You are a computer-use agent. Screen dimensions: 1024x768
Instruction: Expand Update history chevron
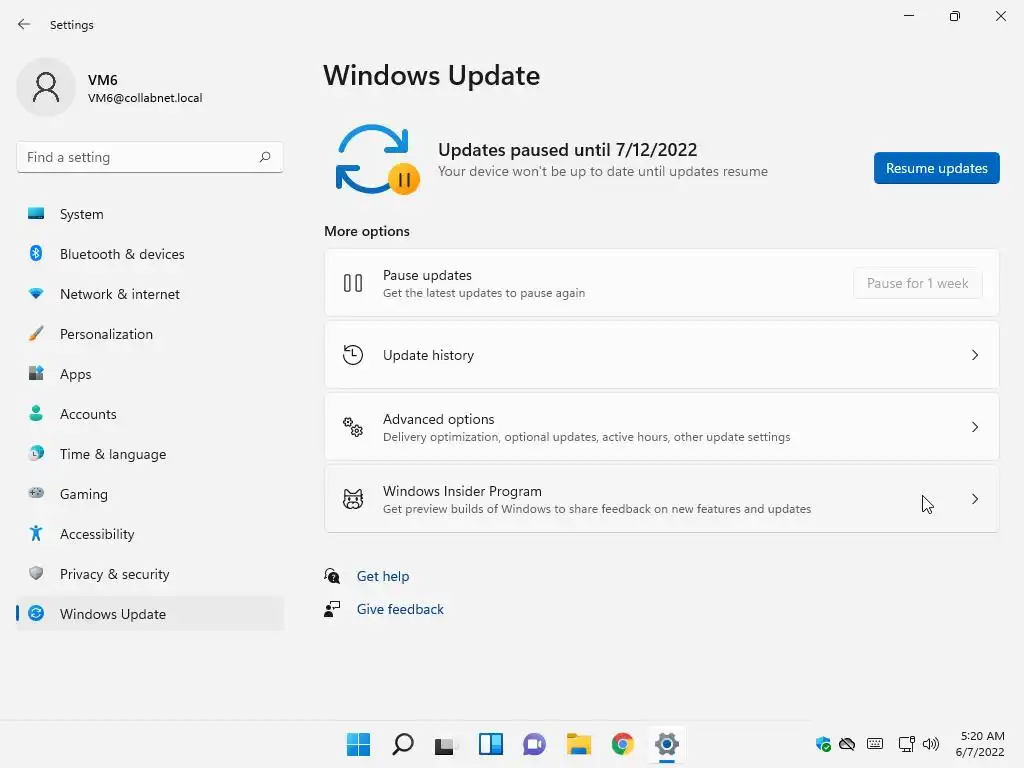point(974,355)
